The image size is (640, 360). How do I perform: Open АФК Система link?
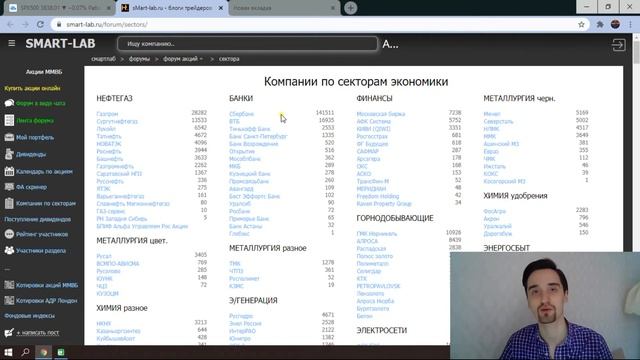pyautogui.click(x=373, y=121)
